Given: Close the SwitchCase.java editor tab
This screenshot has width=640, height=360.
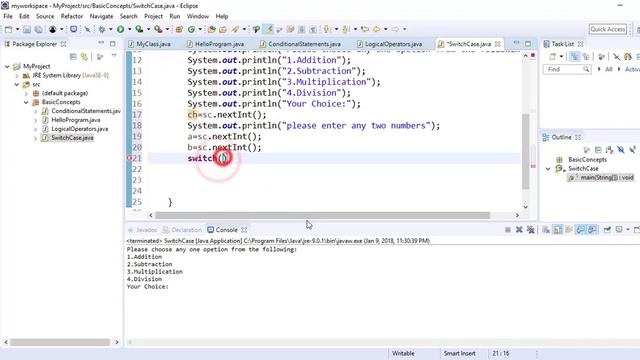Looking at the screenshot, I should click(x=498, y=44).
